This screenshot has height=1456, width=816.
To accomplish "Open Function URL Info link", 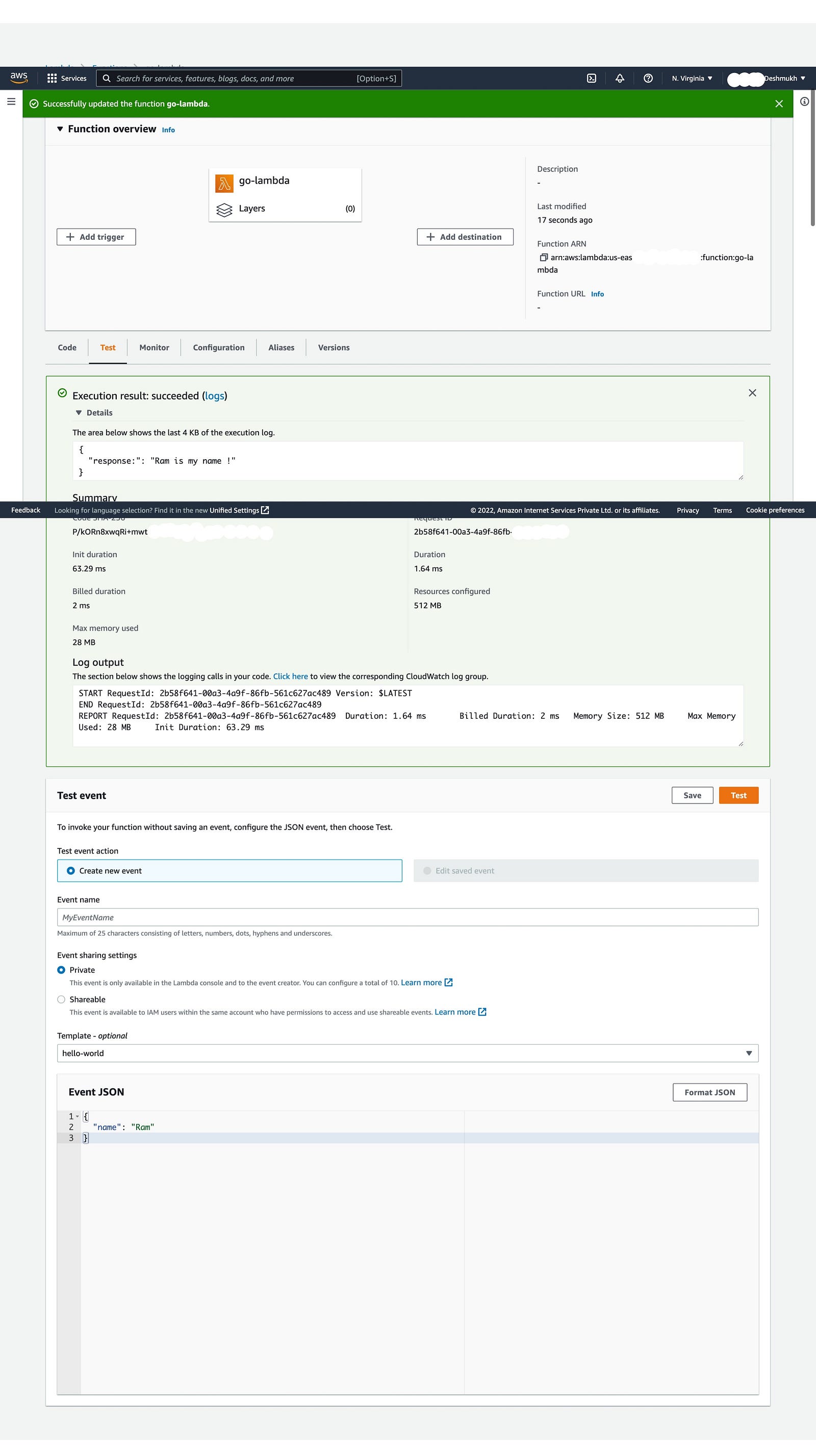I will click(597, 294).
